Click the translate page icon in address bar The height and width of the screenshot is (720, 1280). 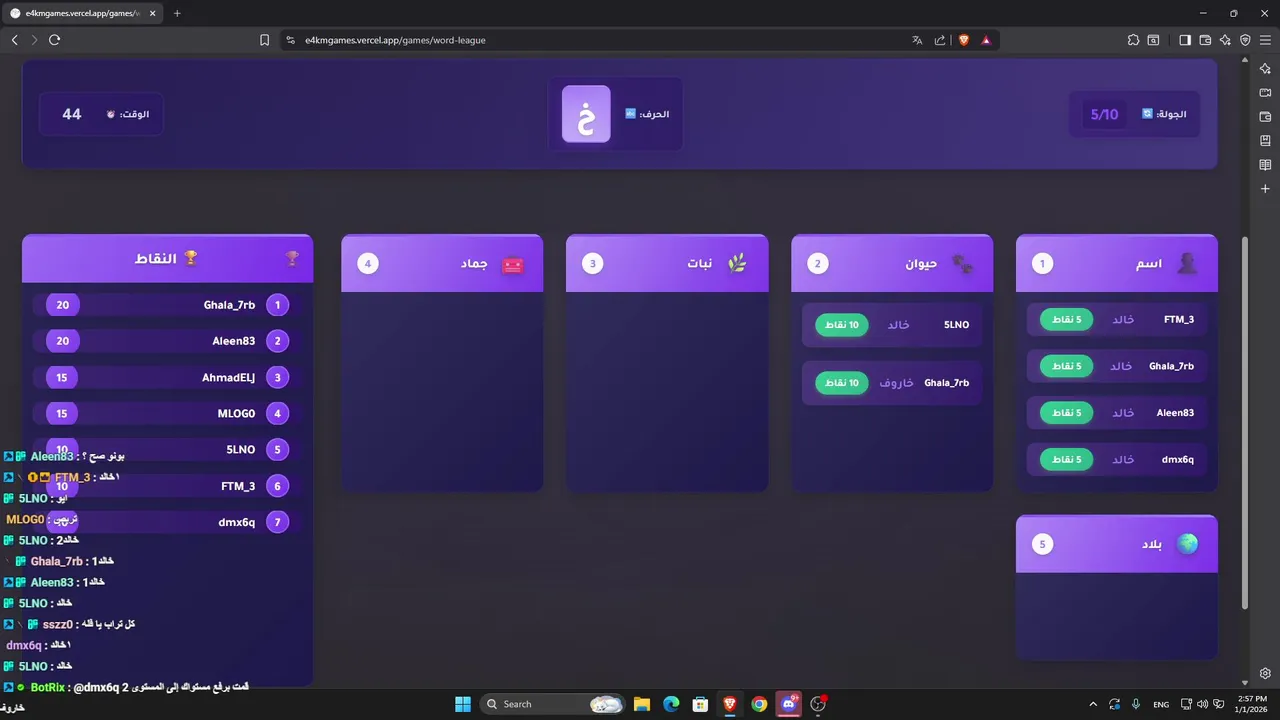917,40
